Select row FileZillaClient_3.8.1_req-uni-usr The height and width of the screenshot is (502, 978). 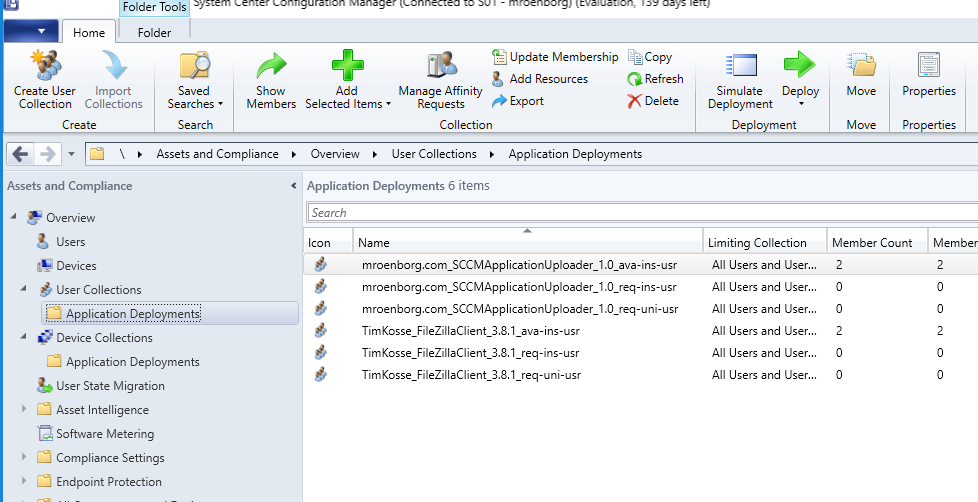pos(641,375)
